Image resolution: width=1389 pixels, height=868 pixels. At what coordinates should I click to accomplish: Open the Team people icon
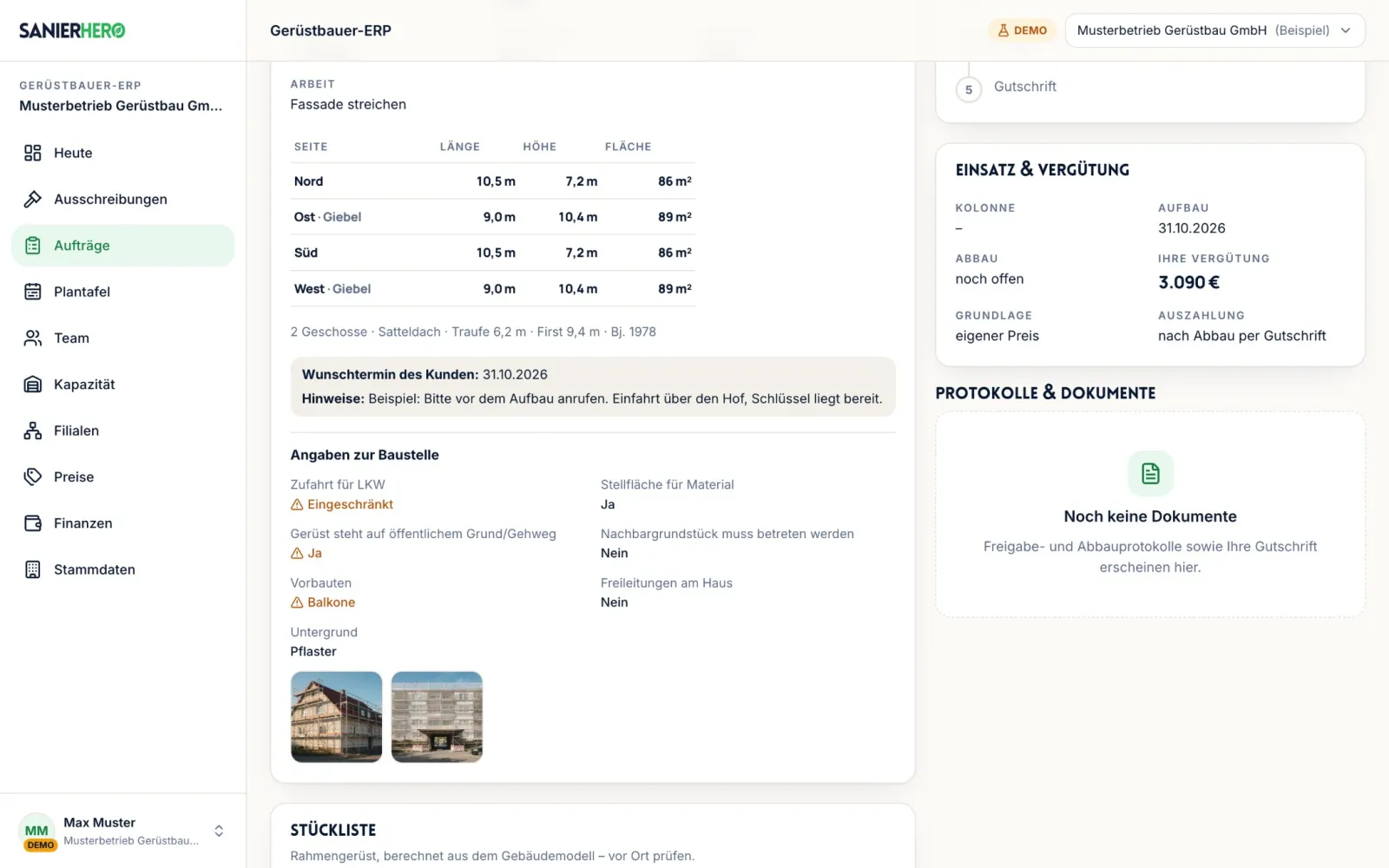coord(32,338)
